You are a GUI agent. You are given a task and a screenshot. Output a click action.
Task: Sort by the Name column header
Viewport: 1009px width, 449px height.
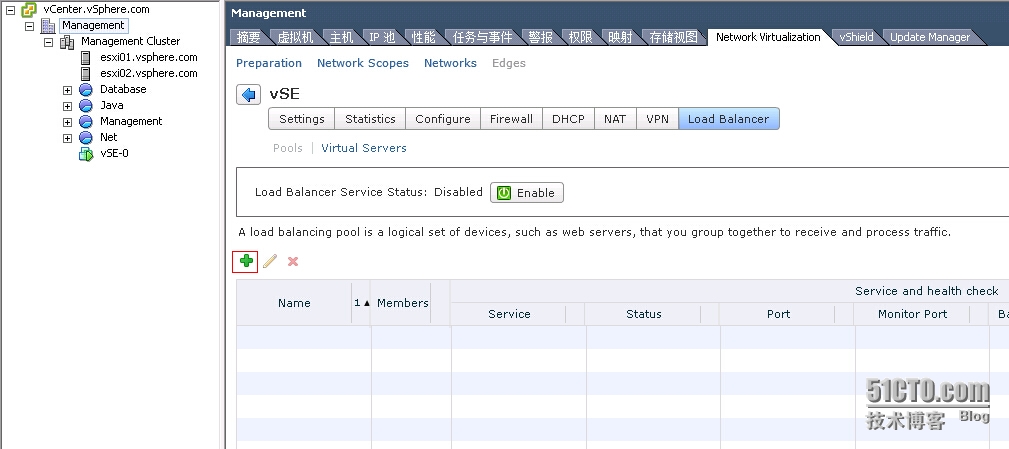(x=294, y=303)
